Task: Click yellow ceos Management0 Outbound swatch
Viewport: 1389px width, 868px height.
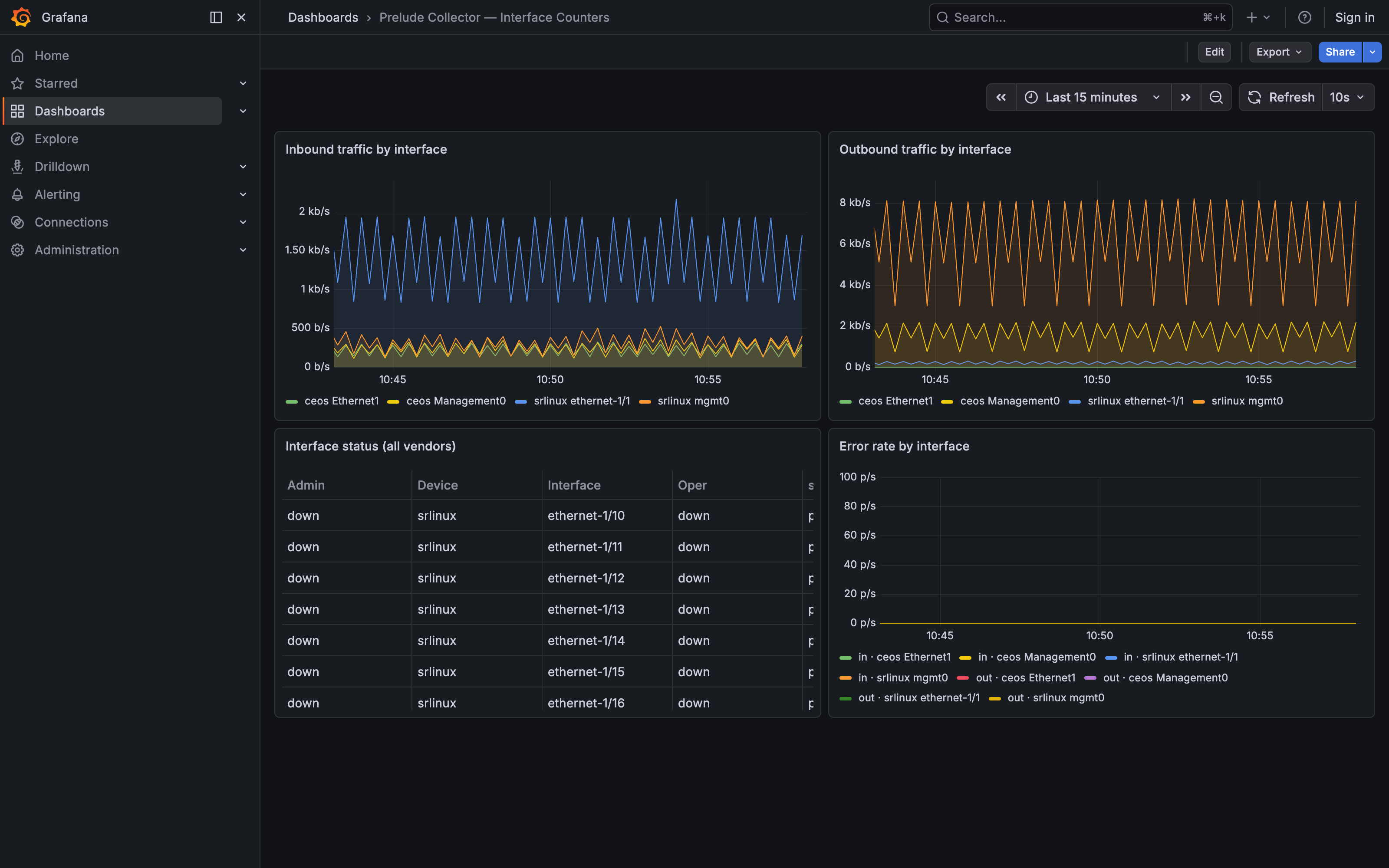Action: coord(947,402)
